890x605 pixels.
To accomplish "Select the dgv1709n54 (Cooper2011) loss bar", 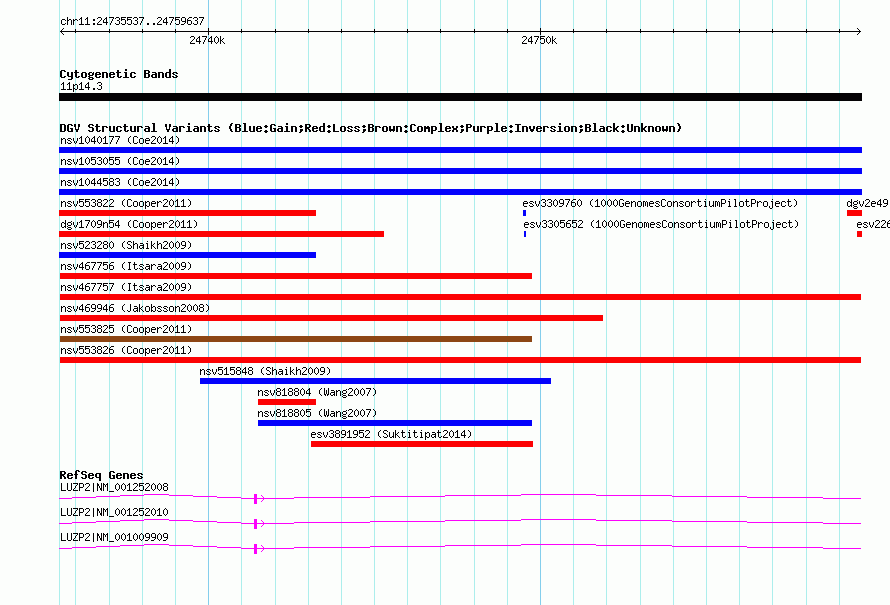I will pyautogui.click(x=221, y=234).
